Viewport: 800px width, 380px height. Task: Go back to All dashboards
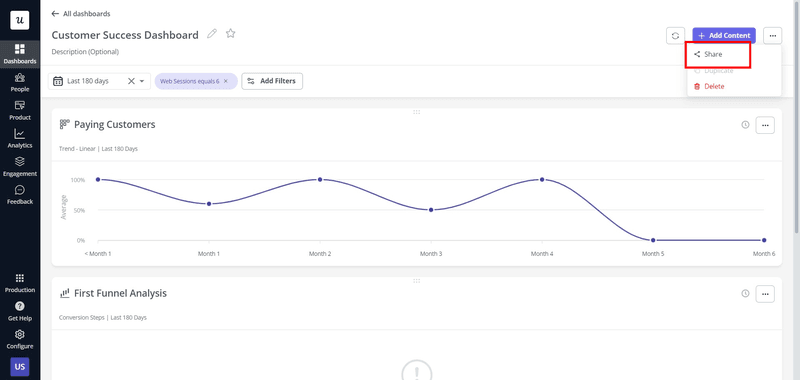click(81, 14)
